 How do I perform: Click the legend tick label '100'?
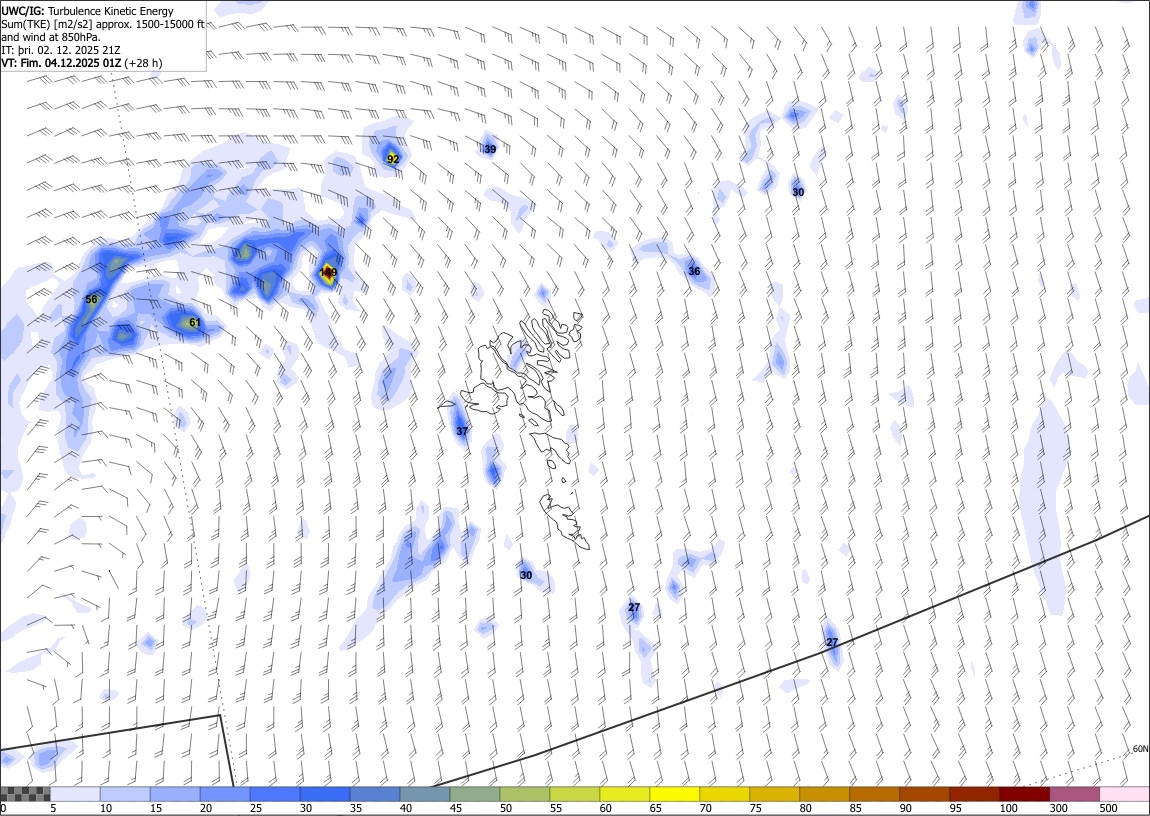pos(1008,808)
